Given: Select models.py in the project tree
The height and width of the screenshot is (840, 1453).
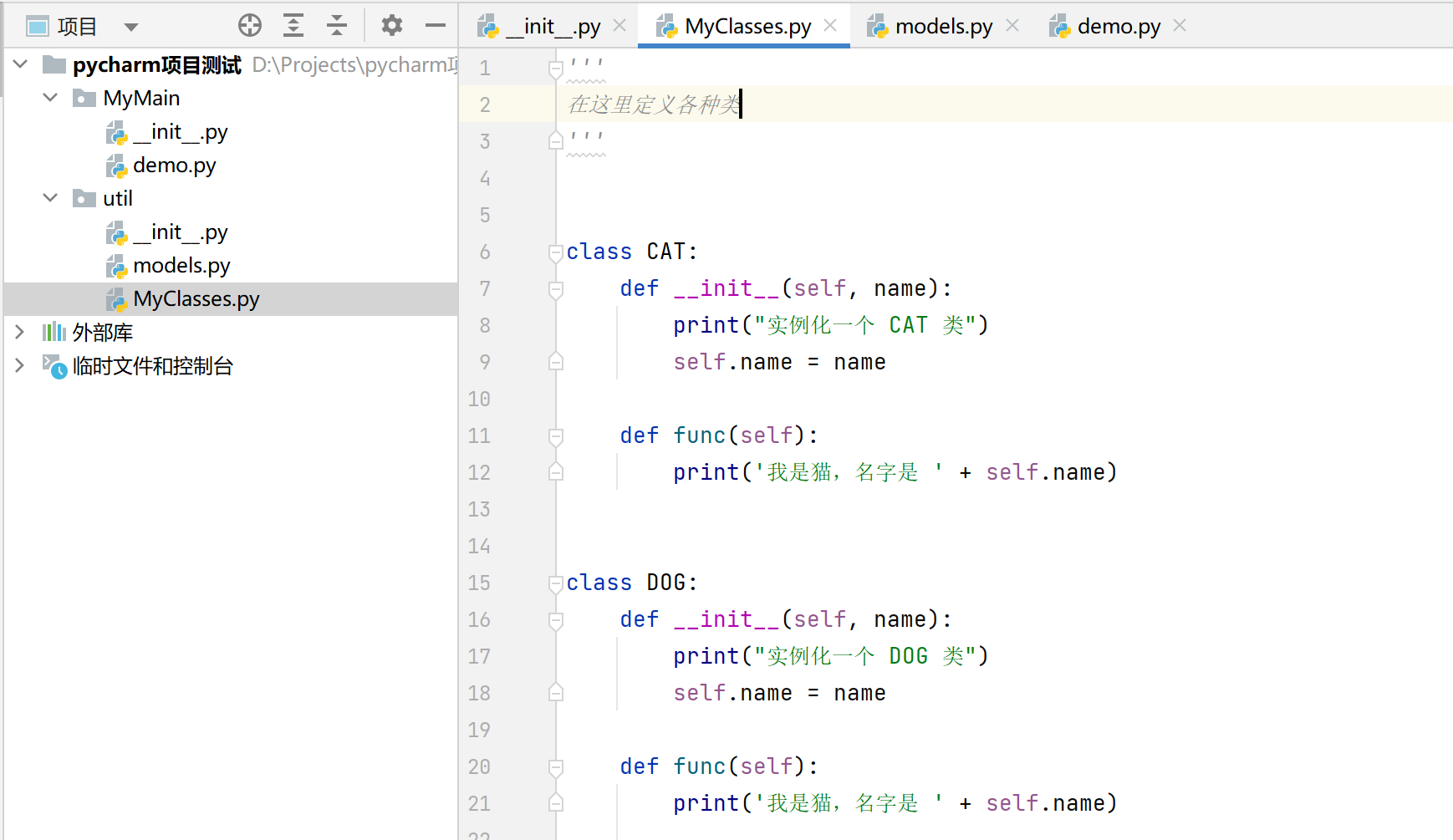Looking at the screenshot, I should tap(181, 266).
